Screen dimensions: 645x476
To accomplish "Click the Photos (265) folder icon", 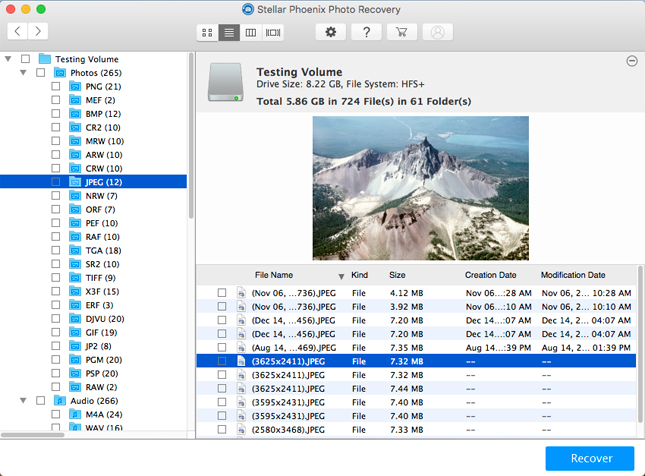I will pos(60,73).
